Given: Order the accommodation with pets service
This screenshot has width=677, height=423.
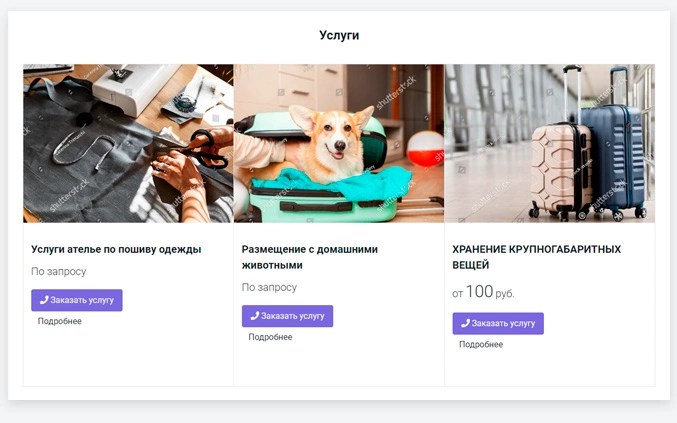Looking at the screenshot, I should (288, 316).
